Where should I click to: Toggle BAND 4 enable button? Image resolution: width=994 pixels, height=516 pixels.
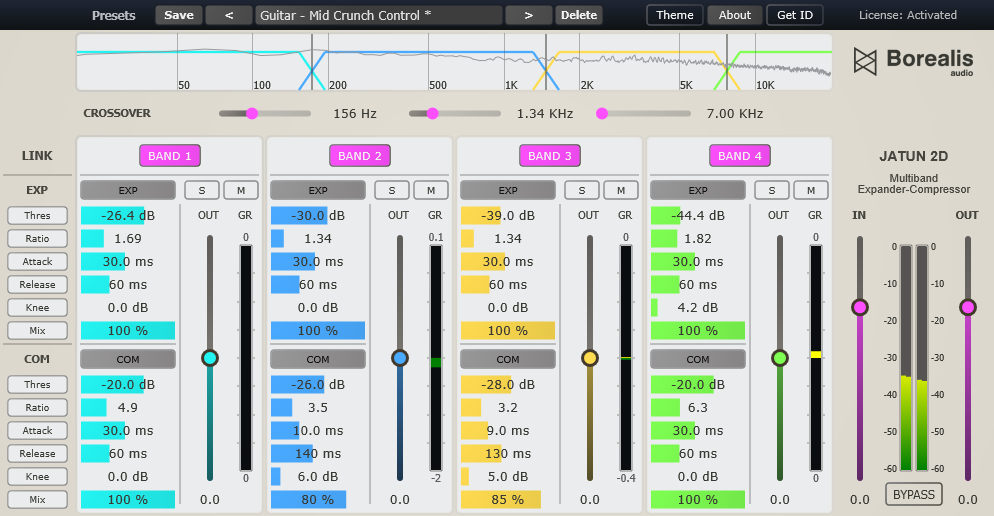point(740,156)
